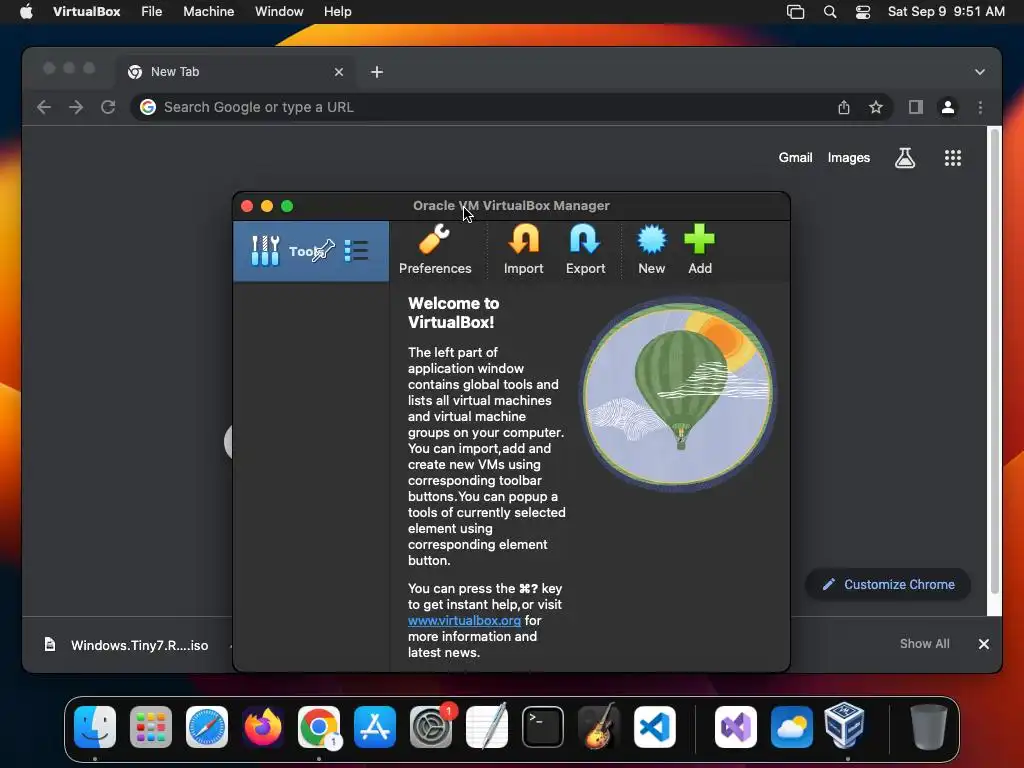The height and width of the screenshot is (768, 1024).
Task: Close the Chrome New Tab
Action: (x=339, y=72)
